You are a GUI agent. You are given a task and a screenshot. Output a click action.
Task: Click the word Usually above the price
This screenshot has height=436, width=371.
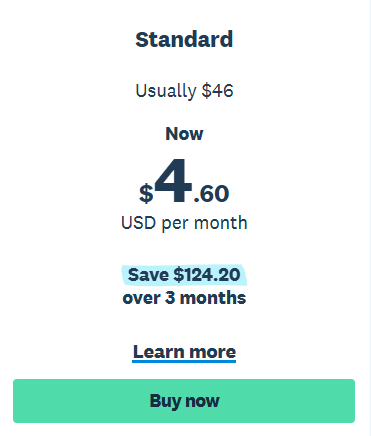tap(166, 91)
